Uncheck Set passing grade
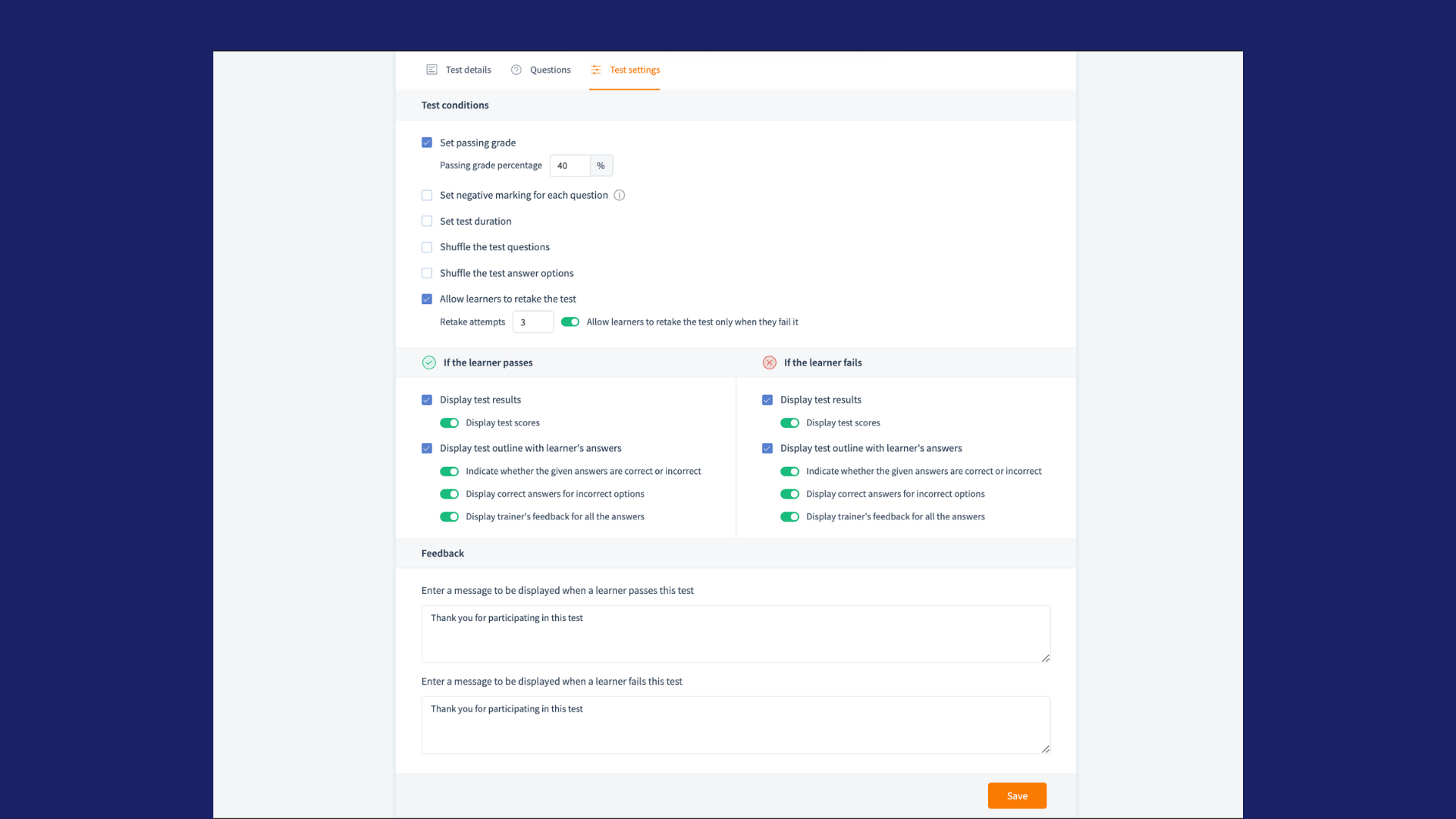 427,143
